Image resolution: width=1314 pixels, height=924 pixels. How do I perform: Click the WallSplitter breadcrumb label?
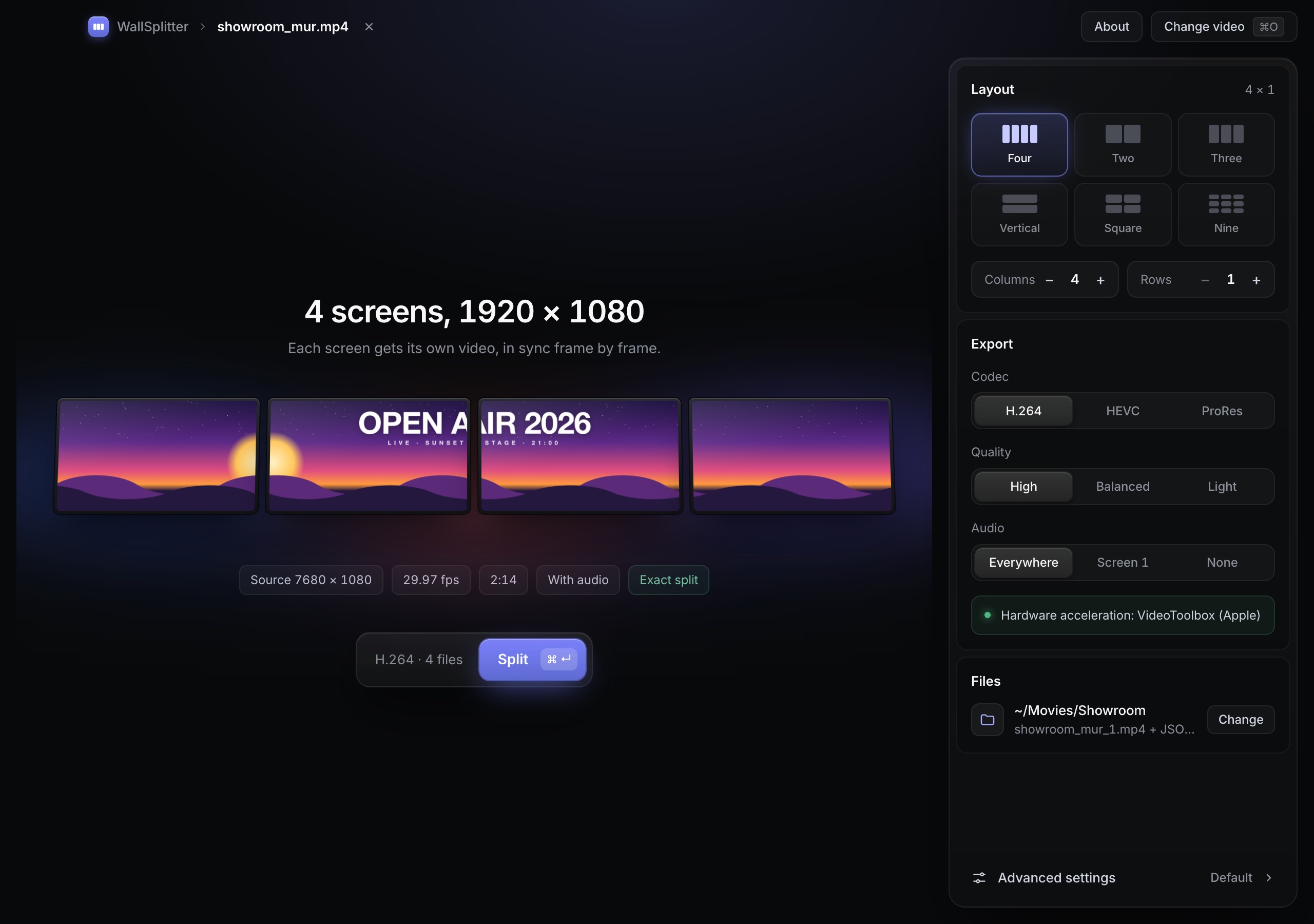(x=152, y=26)
